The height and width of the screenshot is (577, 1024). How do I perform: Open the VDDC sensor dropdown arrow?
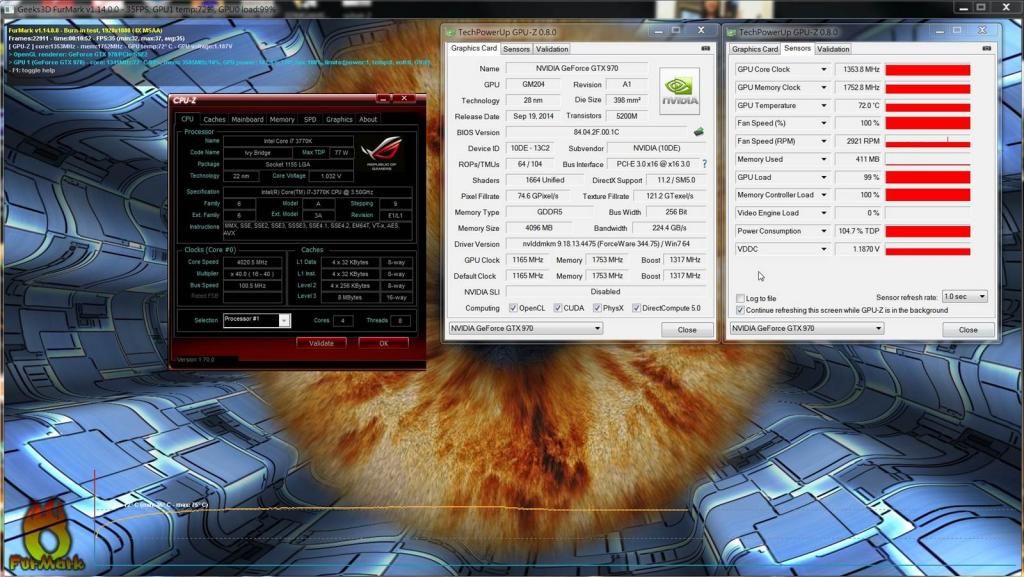(x=824, y=249)
